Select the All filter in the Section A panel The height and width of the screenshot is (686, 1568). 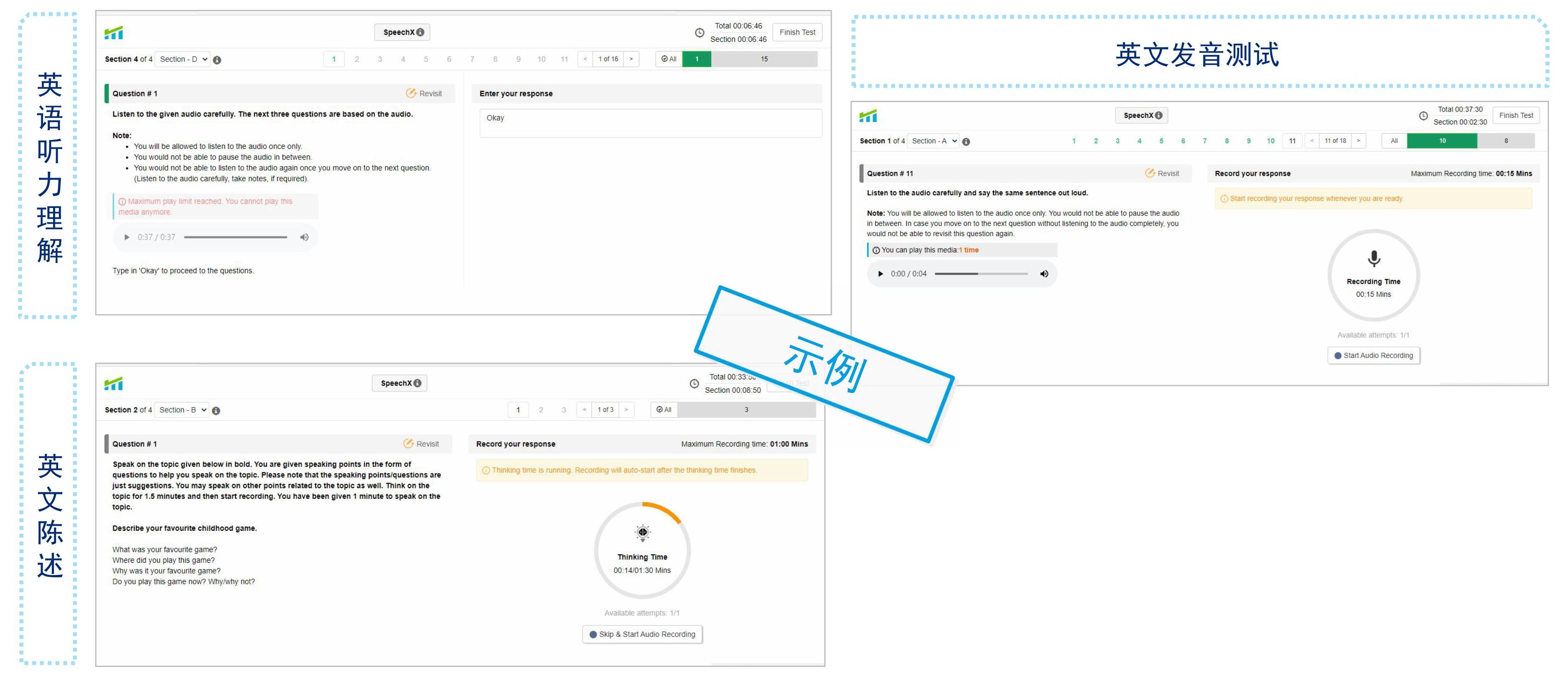[1394, 141]
